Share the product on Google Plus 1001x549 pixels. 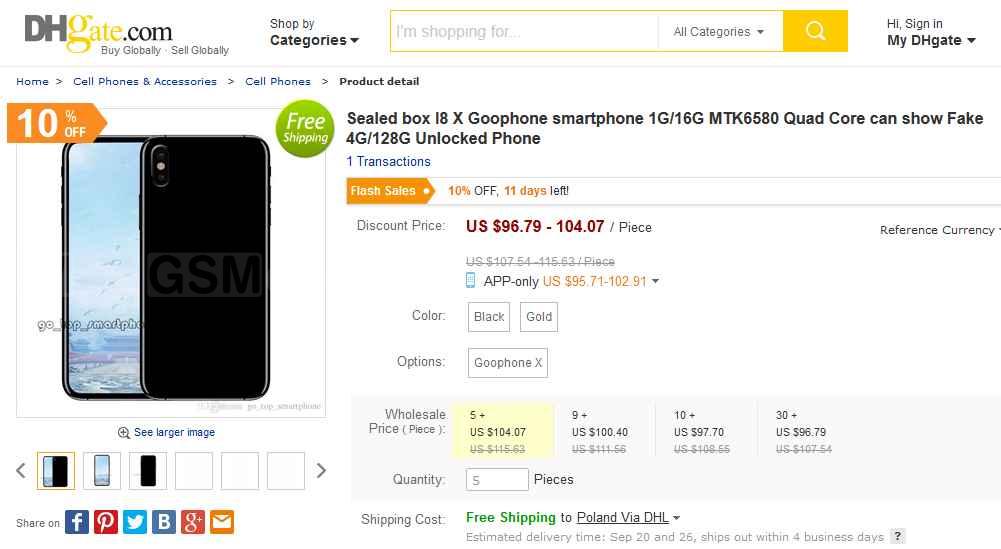pos(193,521)
